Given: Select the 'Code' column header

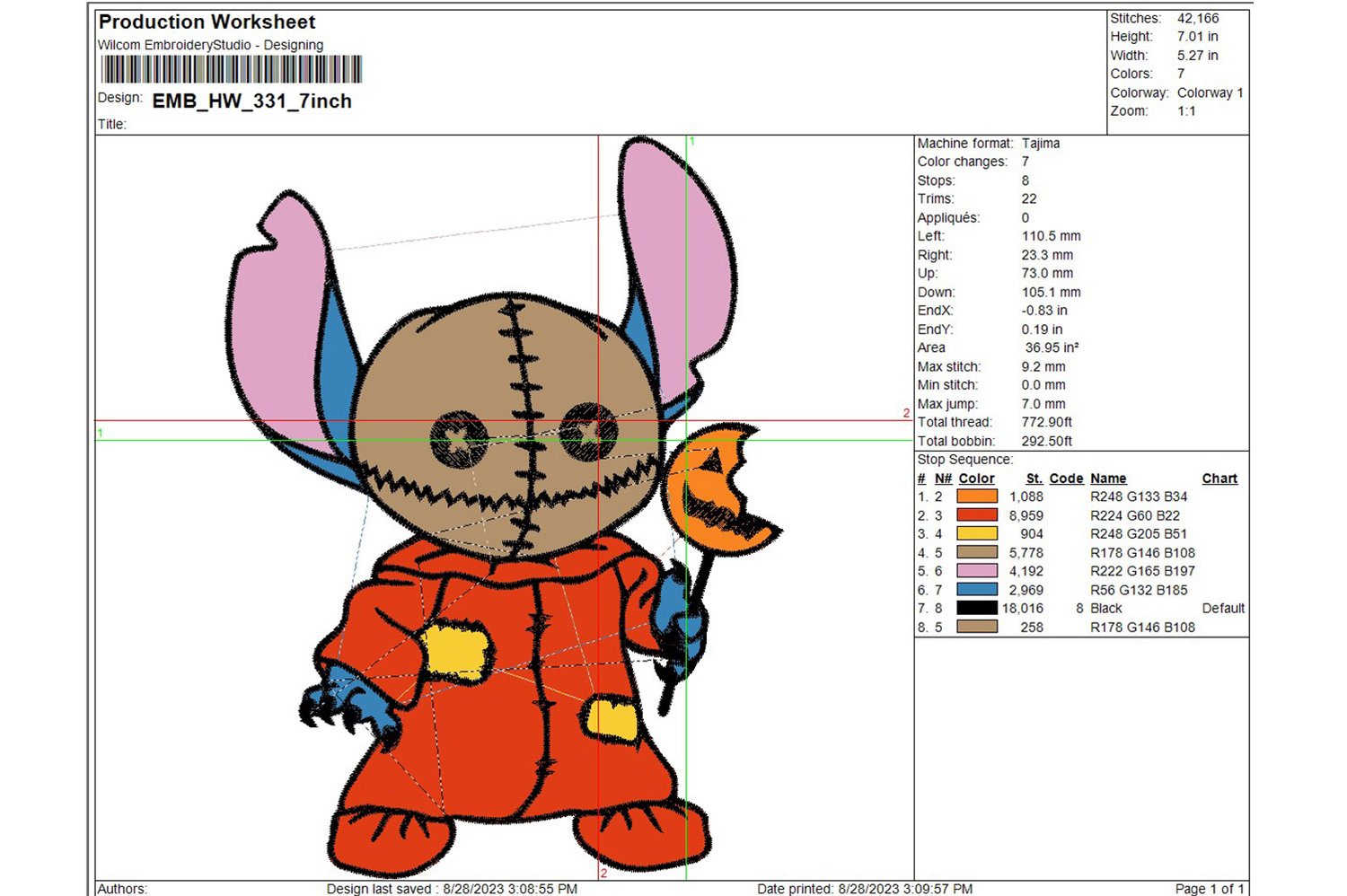Looking at the screenshot, I should [1067, 479].
